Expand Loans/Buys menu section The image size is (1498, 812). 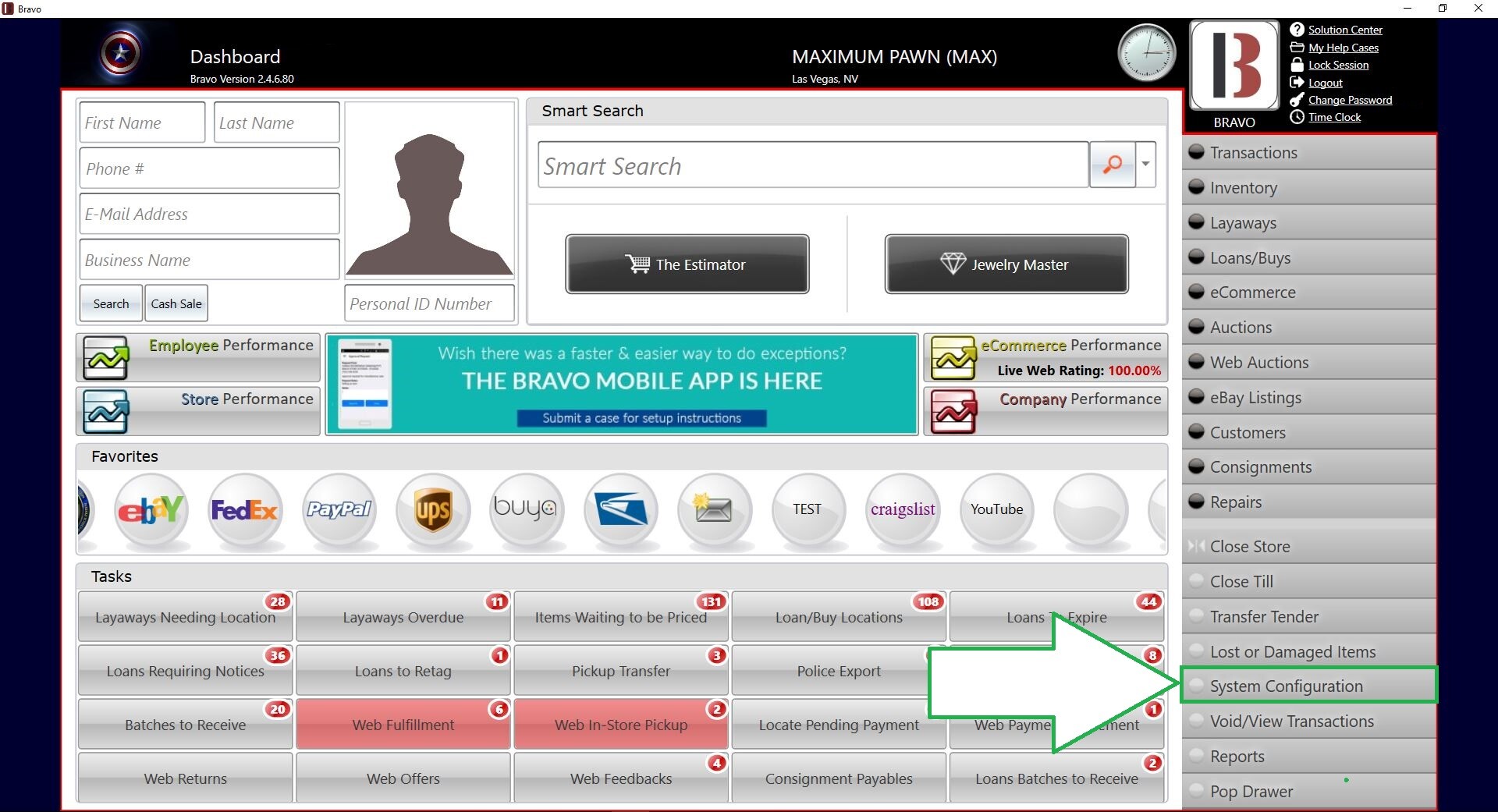point(1309,258)
